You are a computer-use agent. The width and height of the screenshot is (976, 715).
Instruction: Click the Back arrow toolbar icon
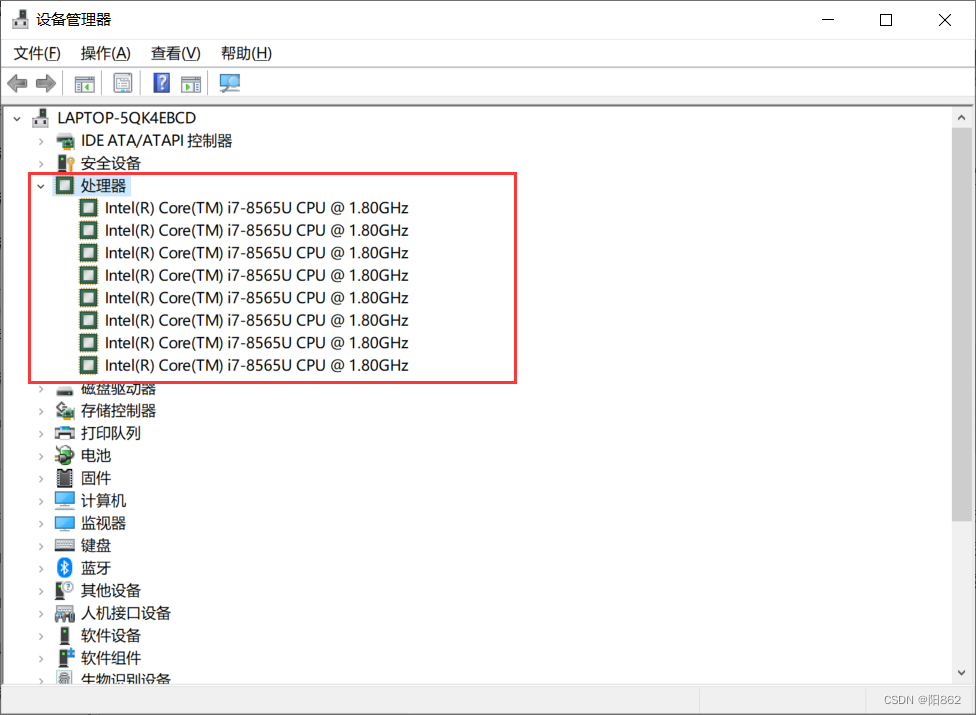(17, 83)
